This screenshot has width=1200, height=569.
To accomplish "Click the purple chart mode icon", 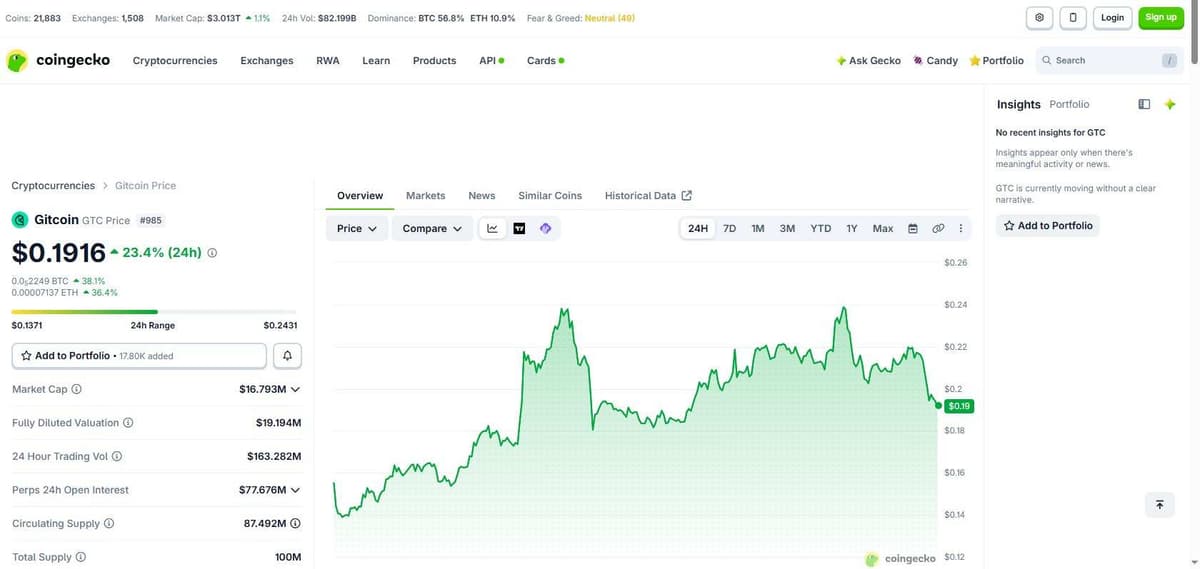I will 546,228.
